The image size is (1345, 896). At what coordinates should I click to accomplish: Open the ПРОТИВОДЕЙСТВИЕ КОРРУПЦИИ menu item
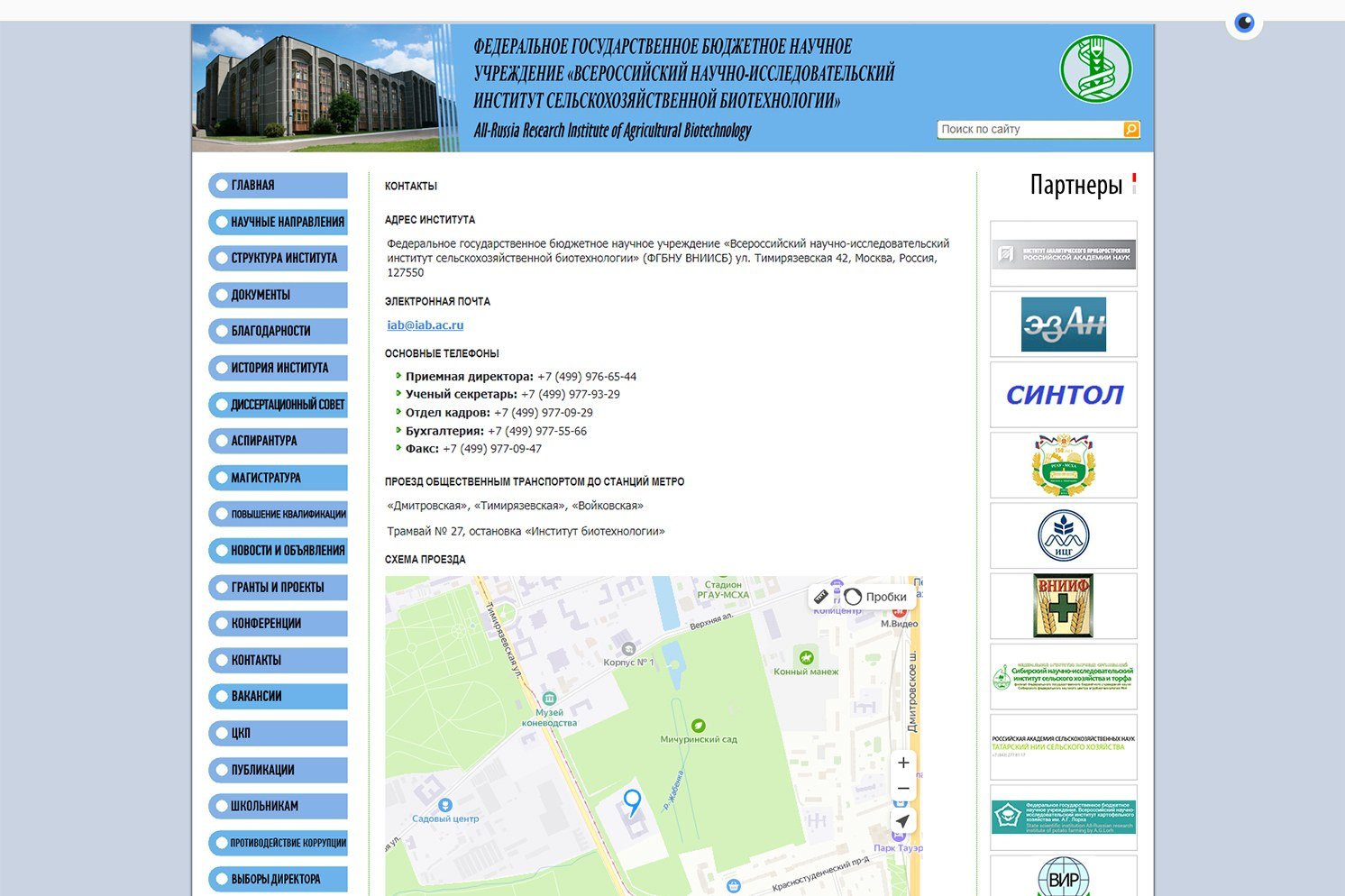coord(278,843)
